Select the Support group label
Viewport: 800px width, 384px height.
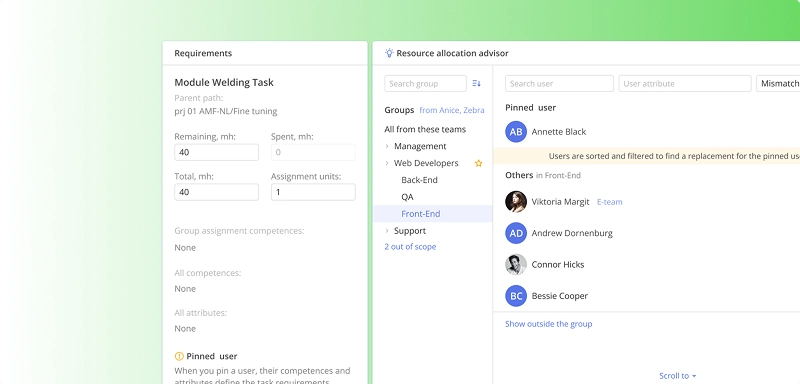[x=410, y=231]
